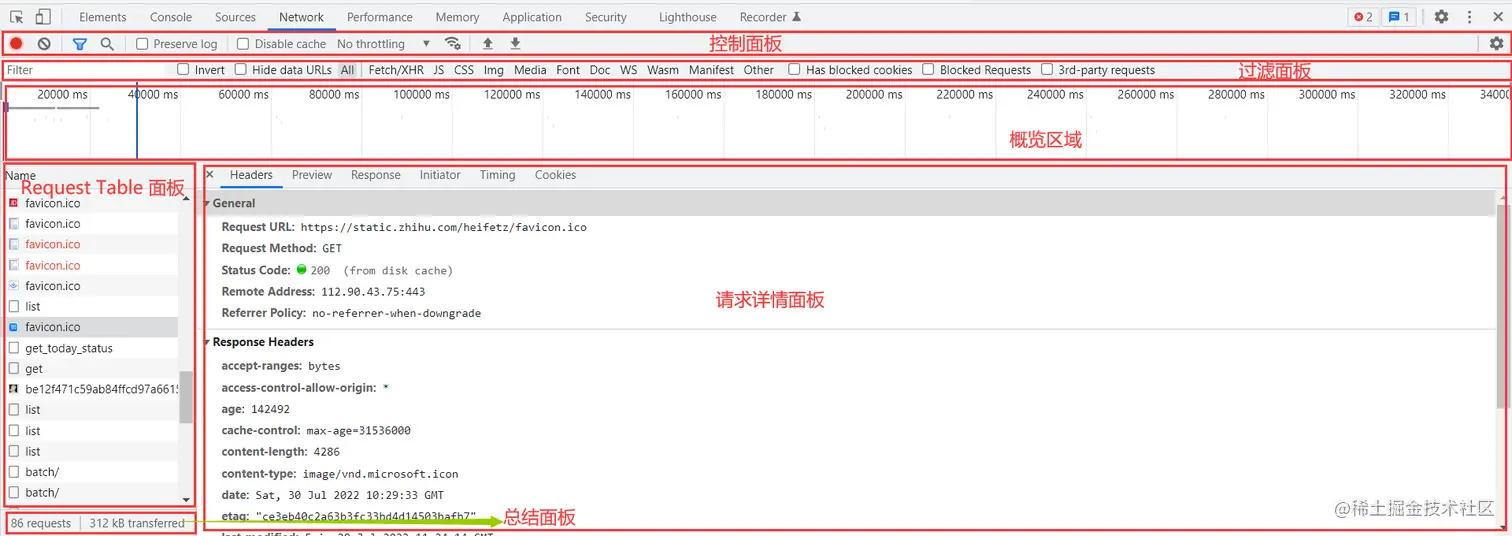Open network conditions wifi-gear icon
1512x536 pixels.
[453, 44]
